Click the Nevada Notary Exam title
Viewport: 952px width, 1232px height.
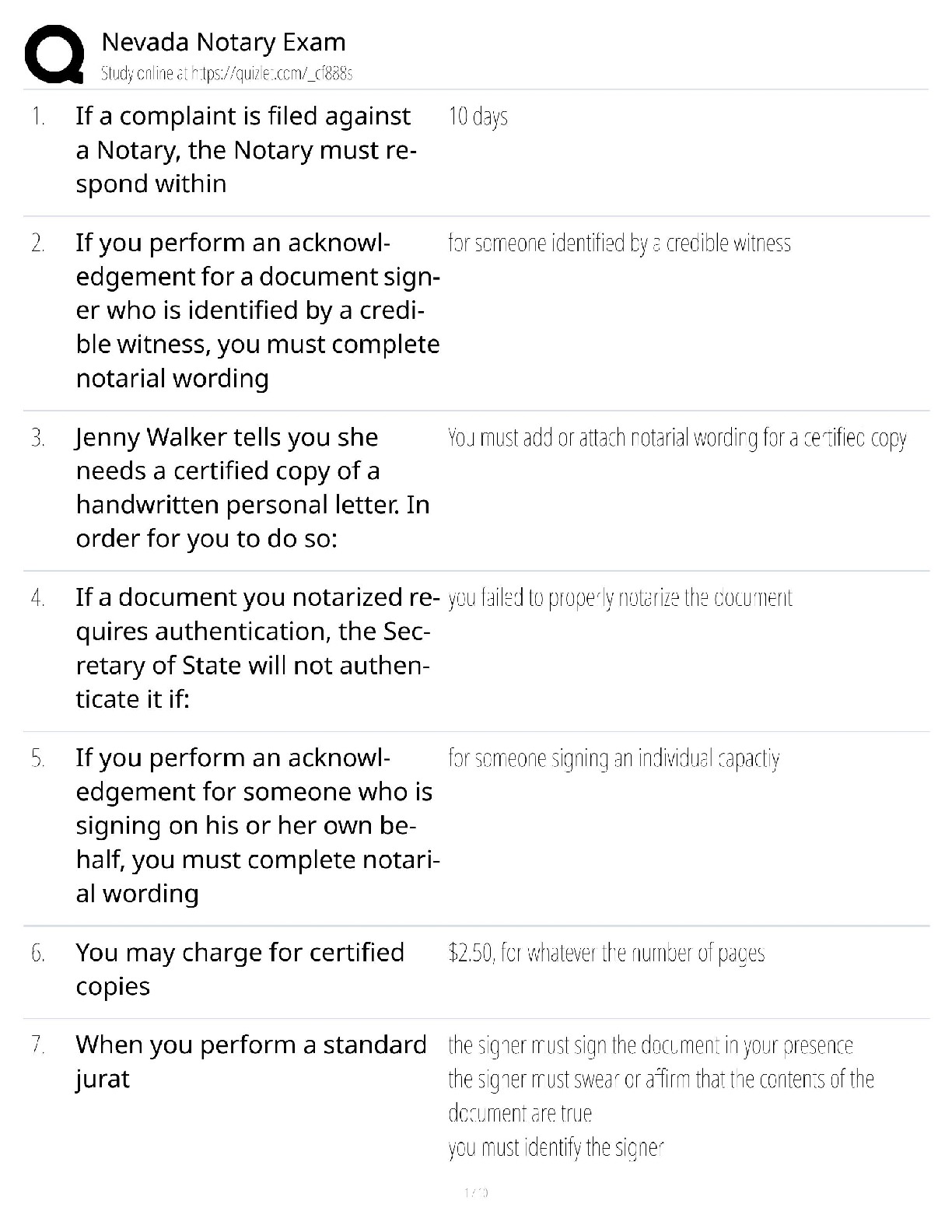(x=223, y=42)
